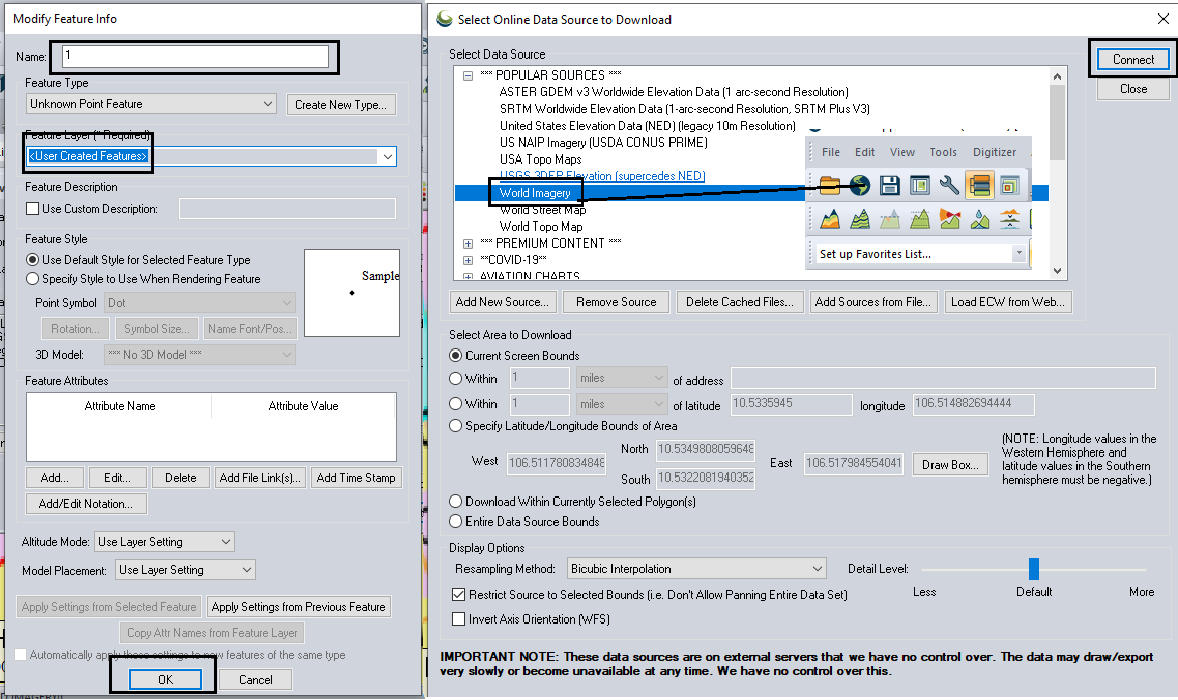Click the Detail Level slider handle
1178x700 pixels.
click(1034, 569)
